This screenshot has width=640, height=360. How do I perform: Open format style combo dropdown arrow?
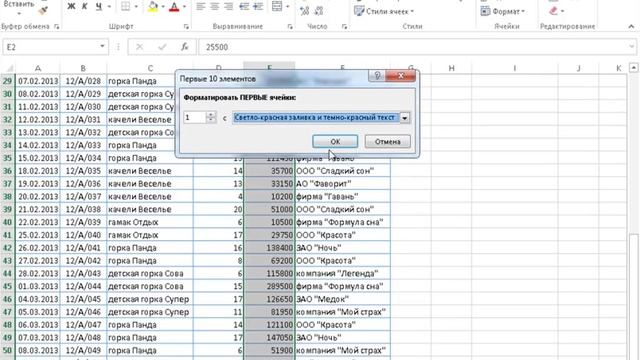[404, 118]
